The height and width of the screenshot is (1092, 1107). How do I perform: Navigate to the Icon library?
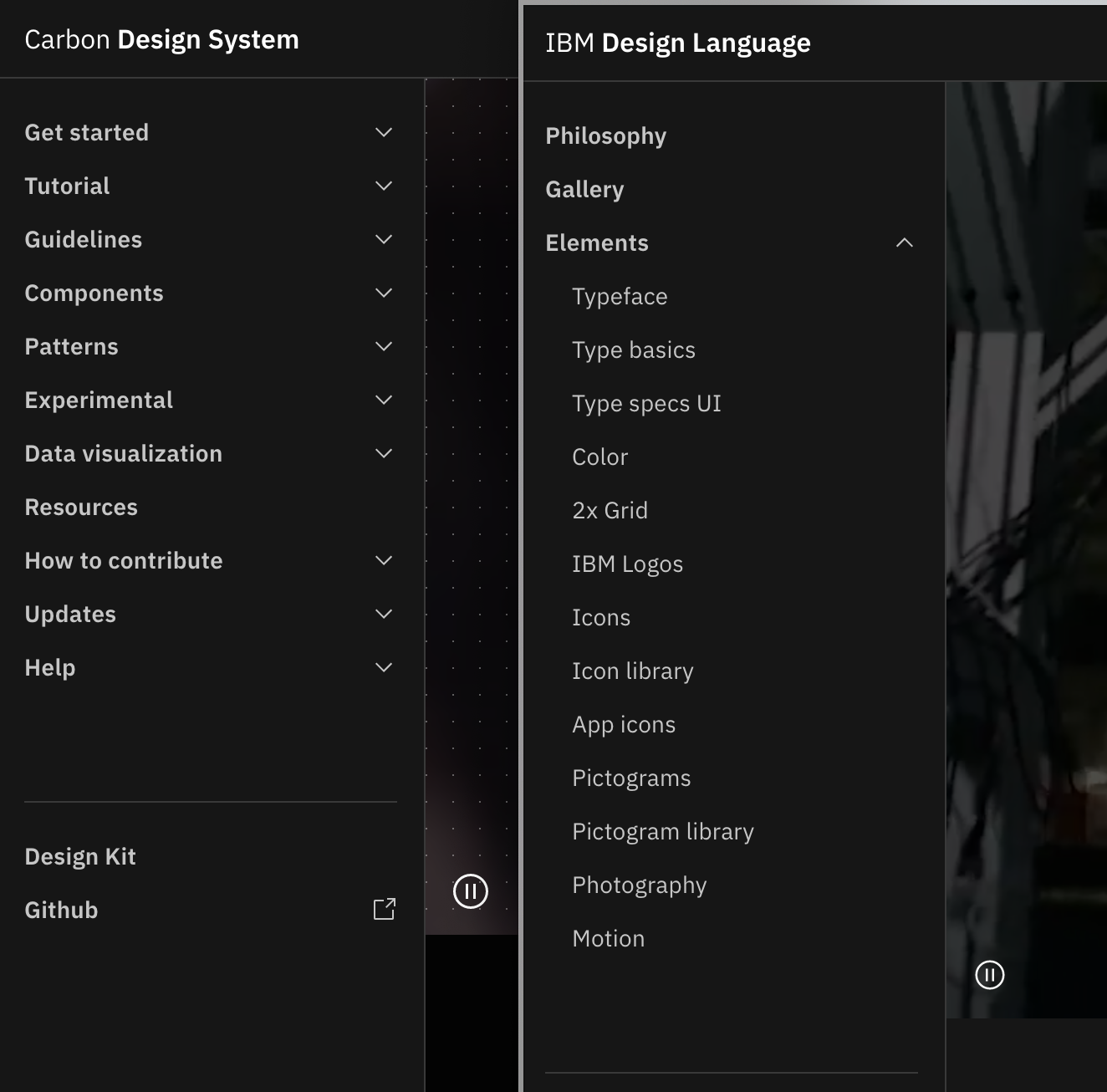tap(633, 671)
